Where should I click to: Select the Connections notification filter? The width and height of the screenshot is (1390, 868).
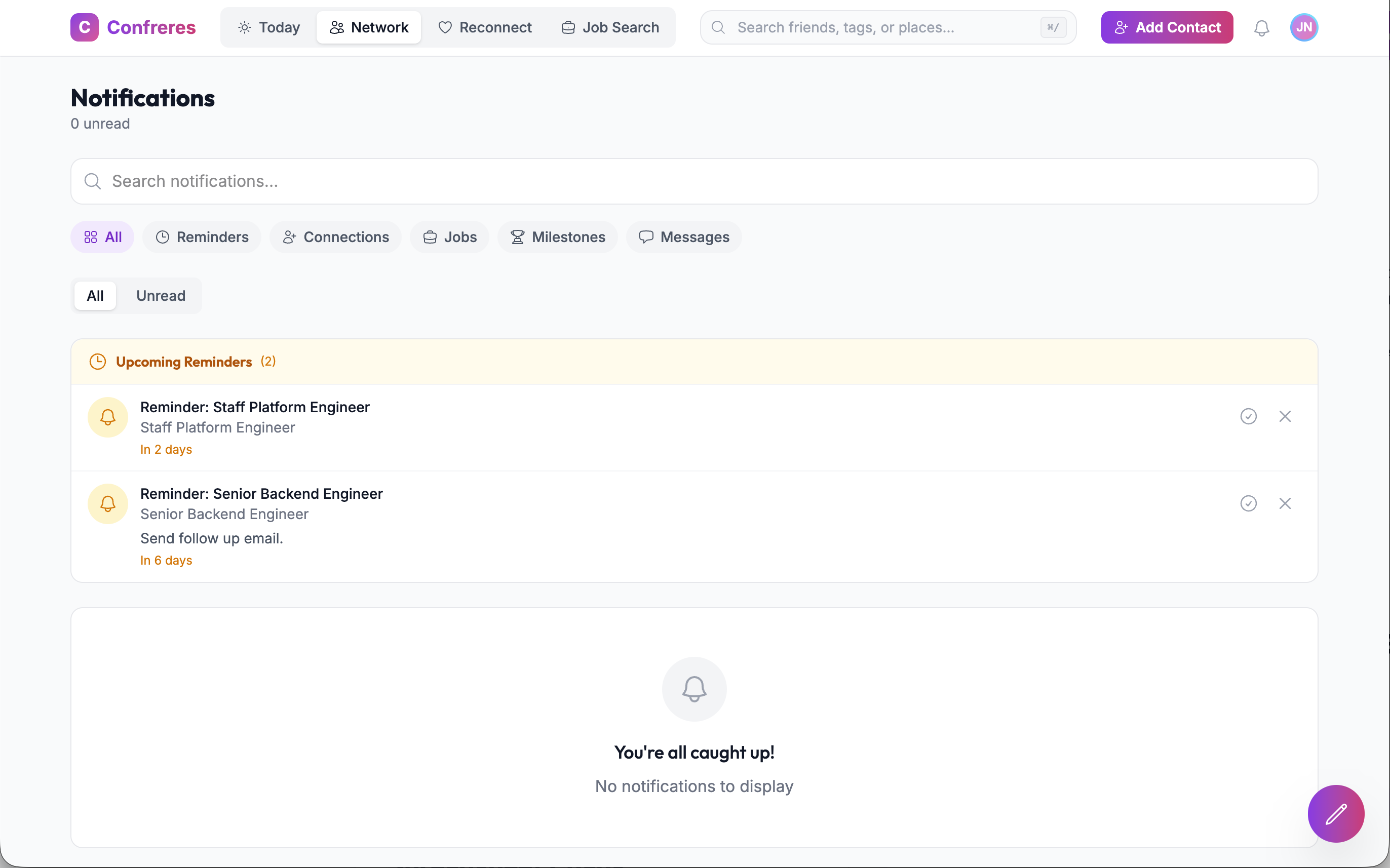(x=336, y=236)
